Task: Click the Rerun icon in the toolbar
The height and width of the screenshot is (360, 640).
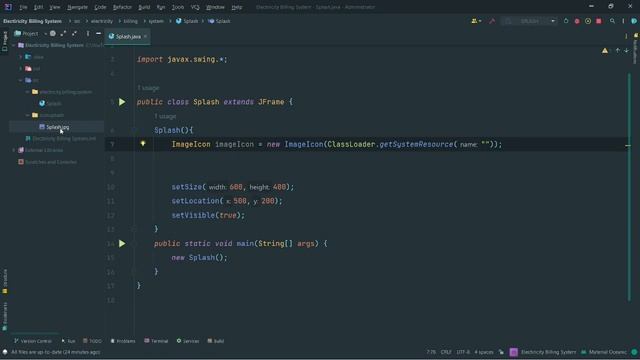Action: (566, 21)
